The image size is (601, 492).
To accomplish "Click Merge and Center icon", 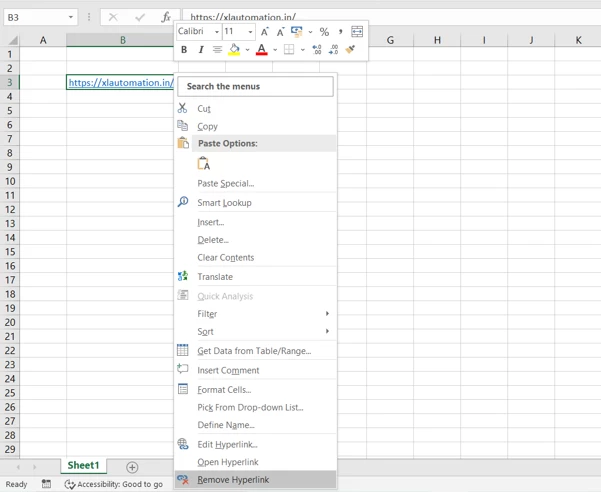I will (357, 32).
